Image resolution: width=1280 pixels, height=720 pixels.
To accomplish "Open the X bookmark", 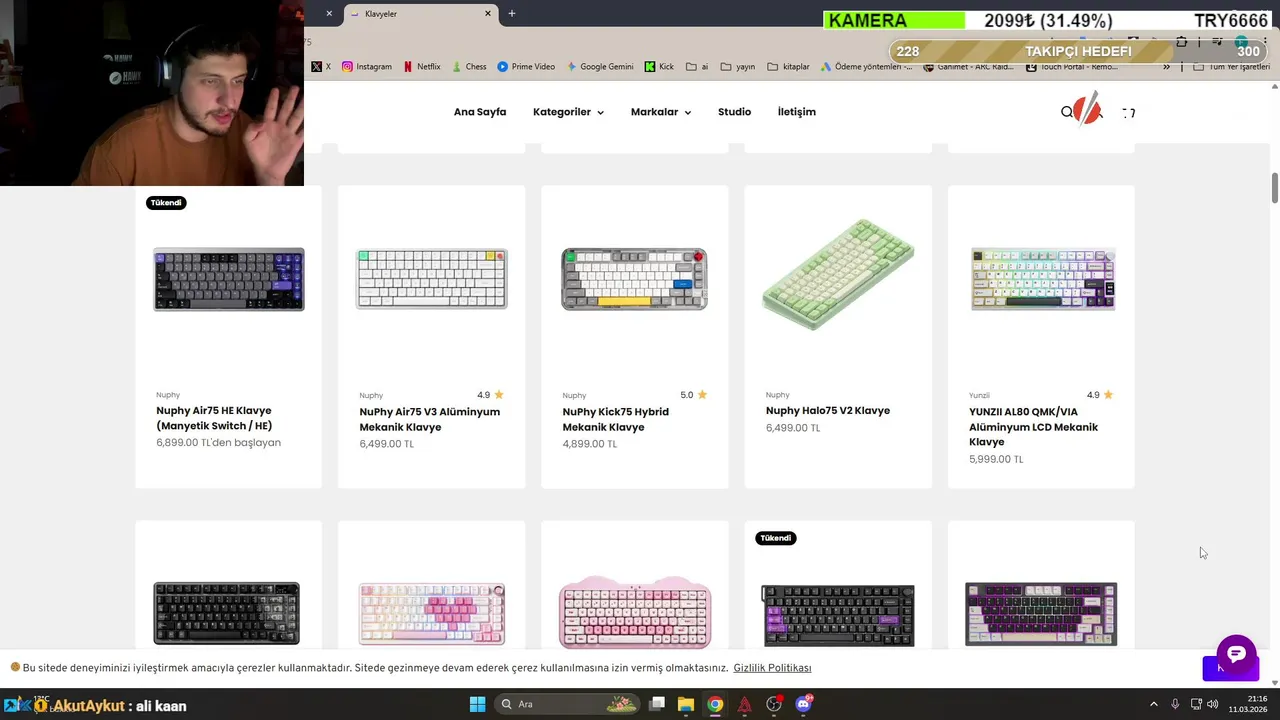I will [x=320, y=67].
